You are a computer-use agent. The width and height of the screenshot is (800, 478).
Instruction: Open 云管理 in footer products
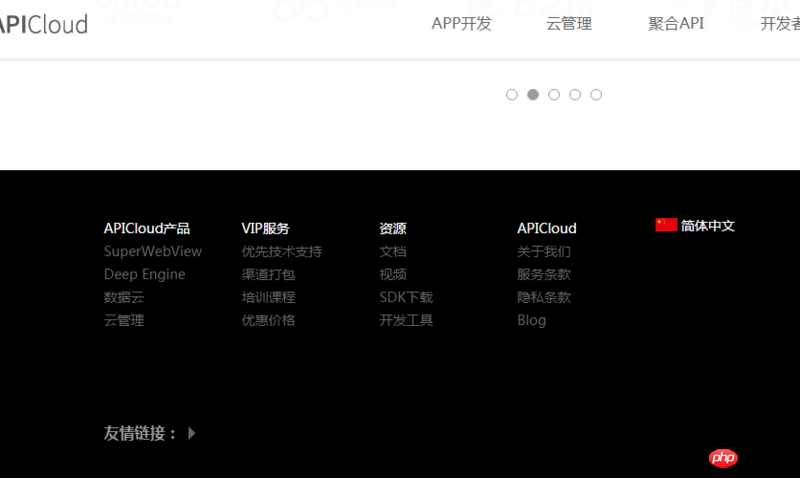(124, 320)
